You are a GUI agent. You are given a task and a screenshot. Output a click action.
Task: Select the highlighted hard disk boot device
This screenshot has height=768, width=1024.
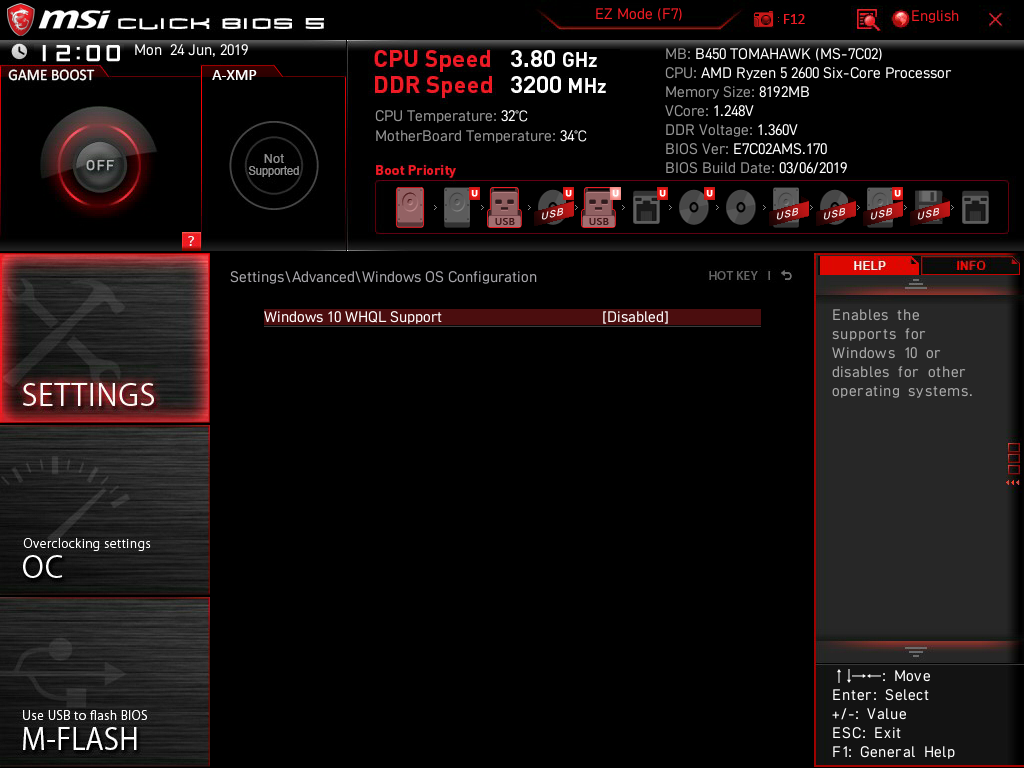point(409,207)
